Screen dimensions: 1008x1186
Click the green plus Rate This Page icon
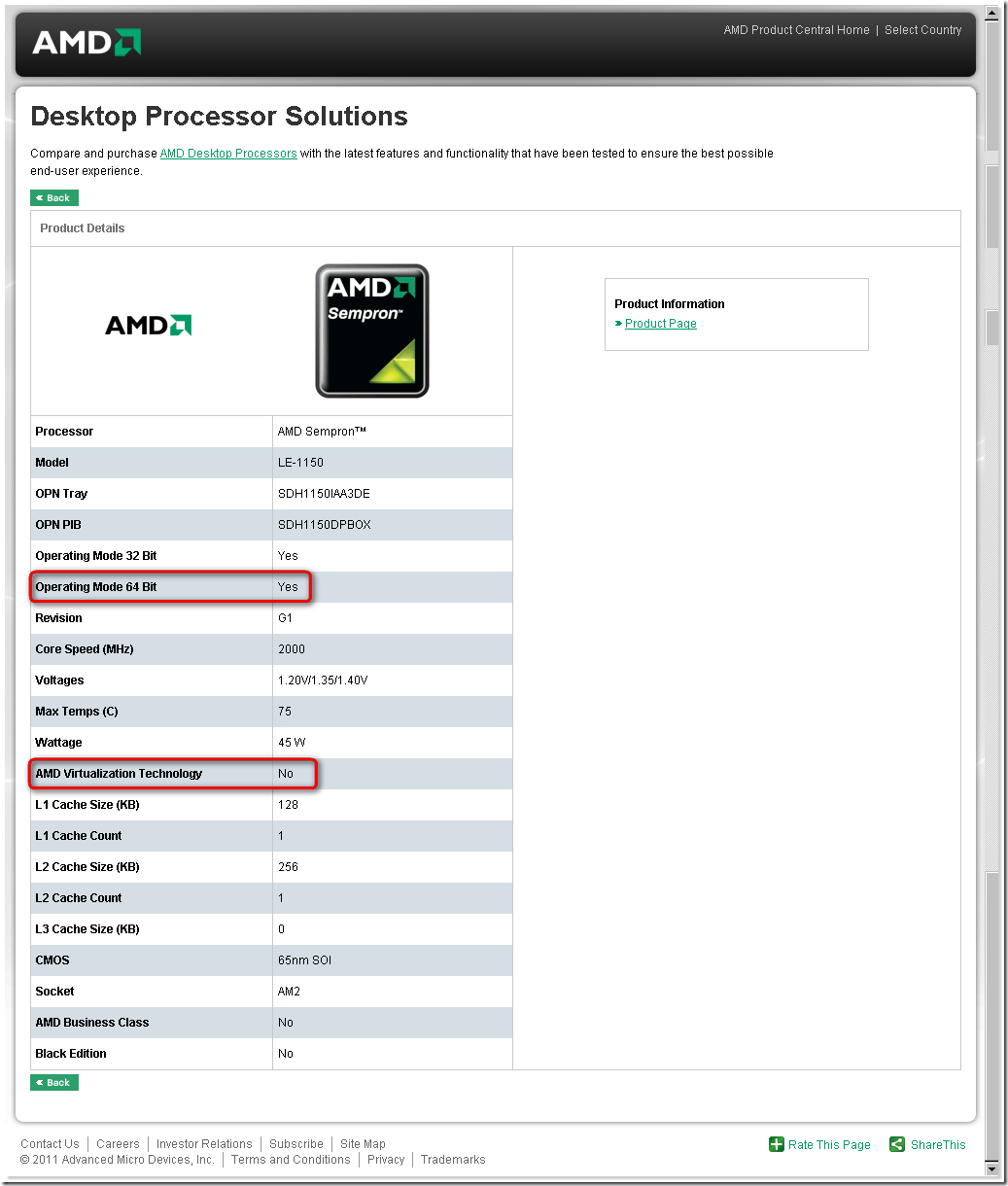[777, 1144]
